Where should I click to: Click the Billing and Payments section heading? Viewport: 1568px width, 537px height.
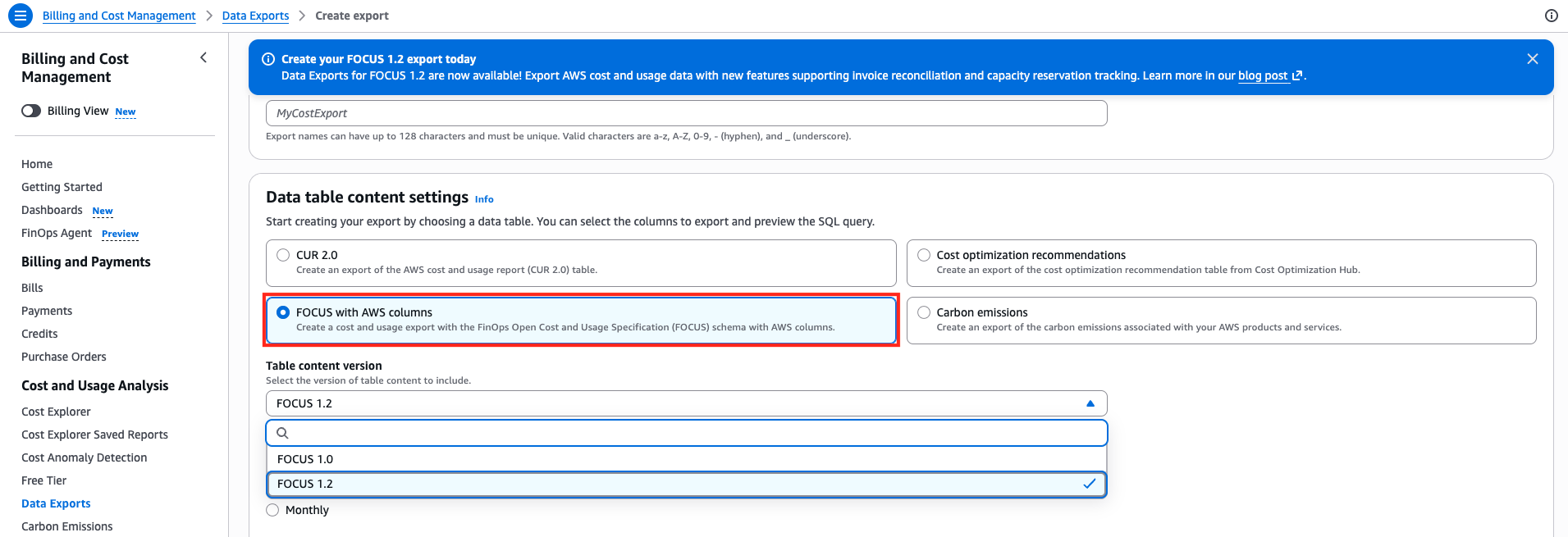[x=86, y=262]
